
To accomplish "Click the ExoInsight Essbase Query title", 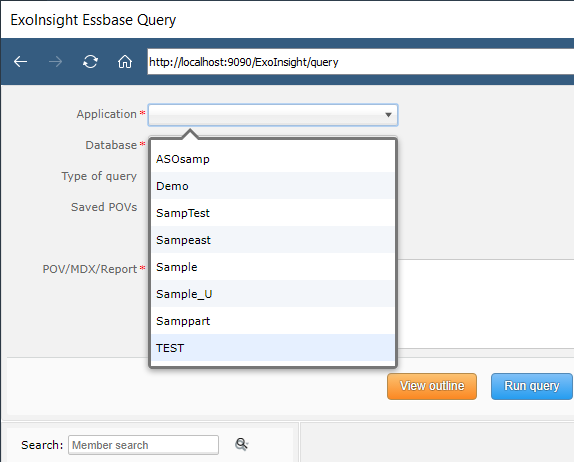I will click(93, 20).
